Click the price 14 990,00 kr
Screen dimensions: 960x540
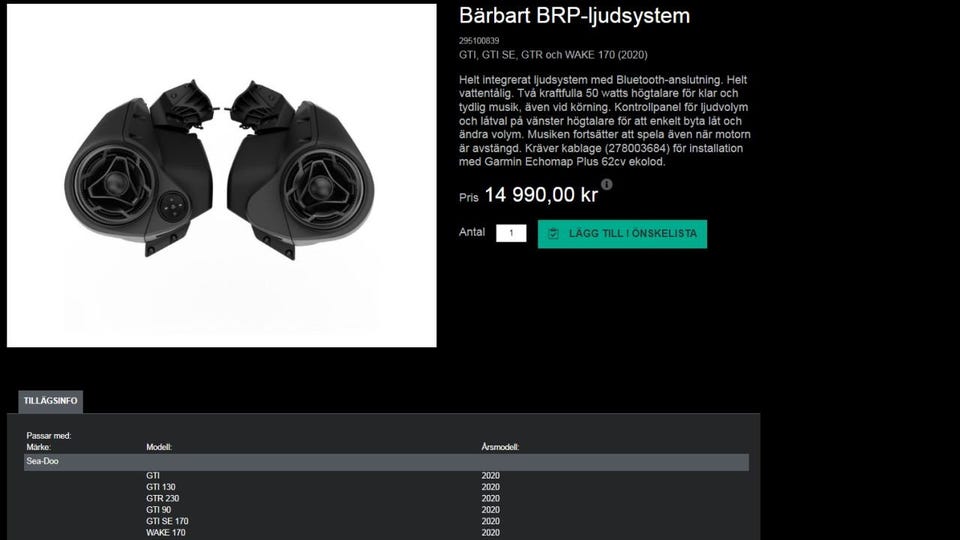pyautogui.click(x=541, y=195)
